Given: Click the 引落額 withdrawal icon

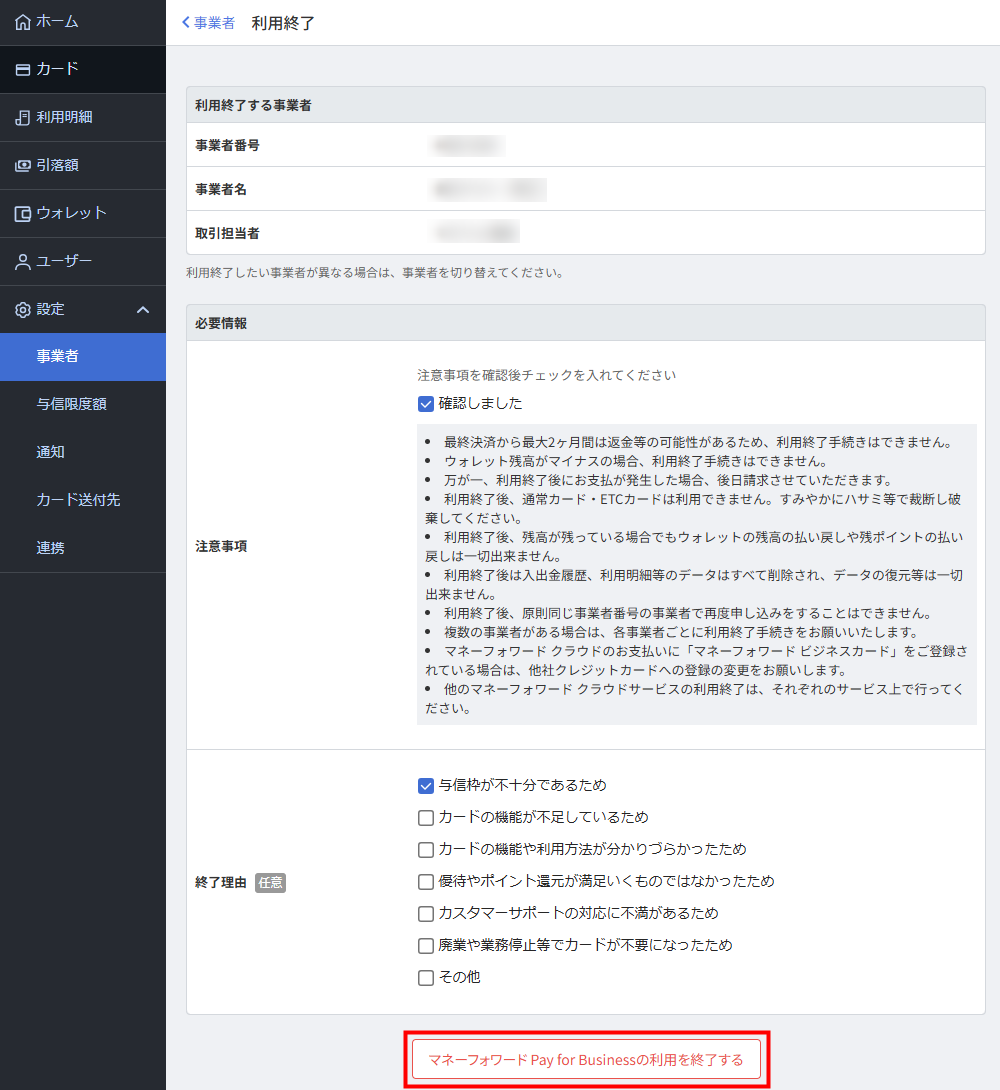Looking at the screenshot, I should coord(23,166).
